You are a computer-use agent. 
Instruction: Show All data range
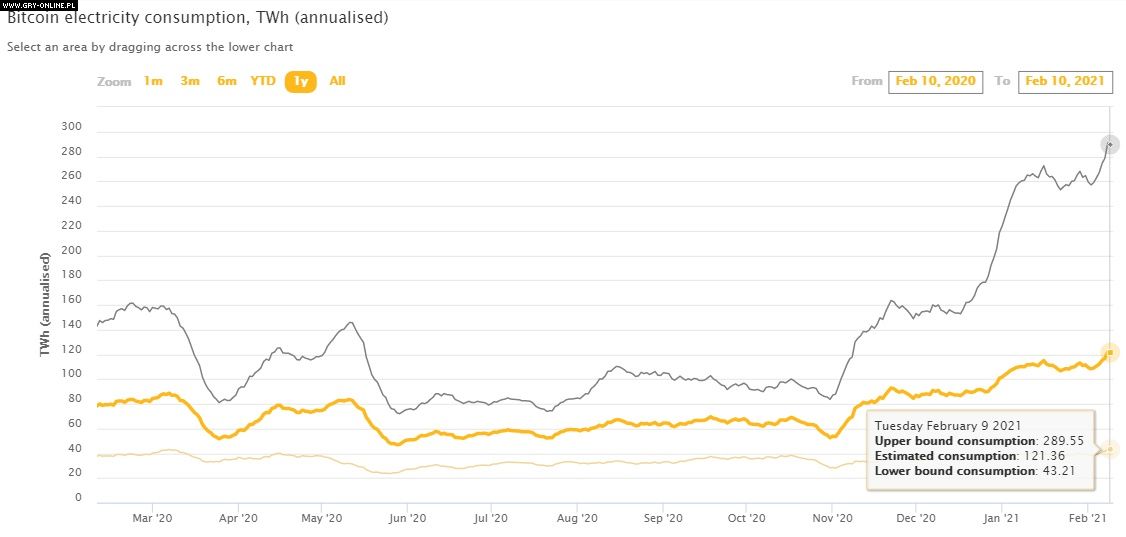point(337,81)
